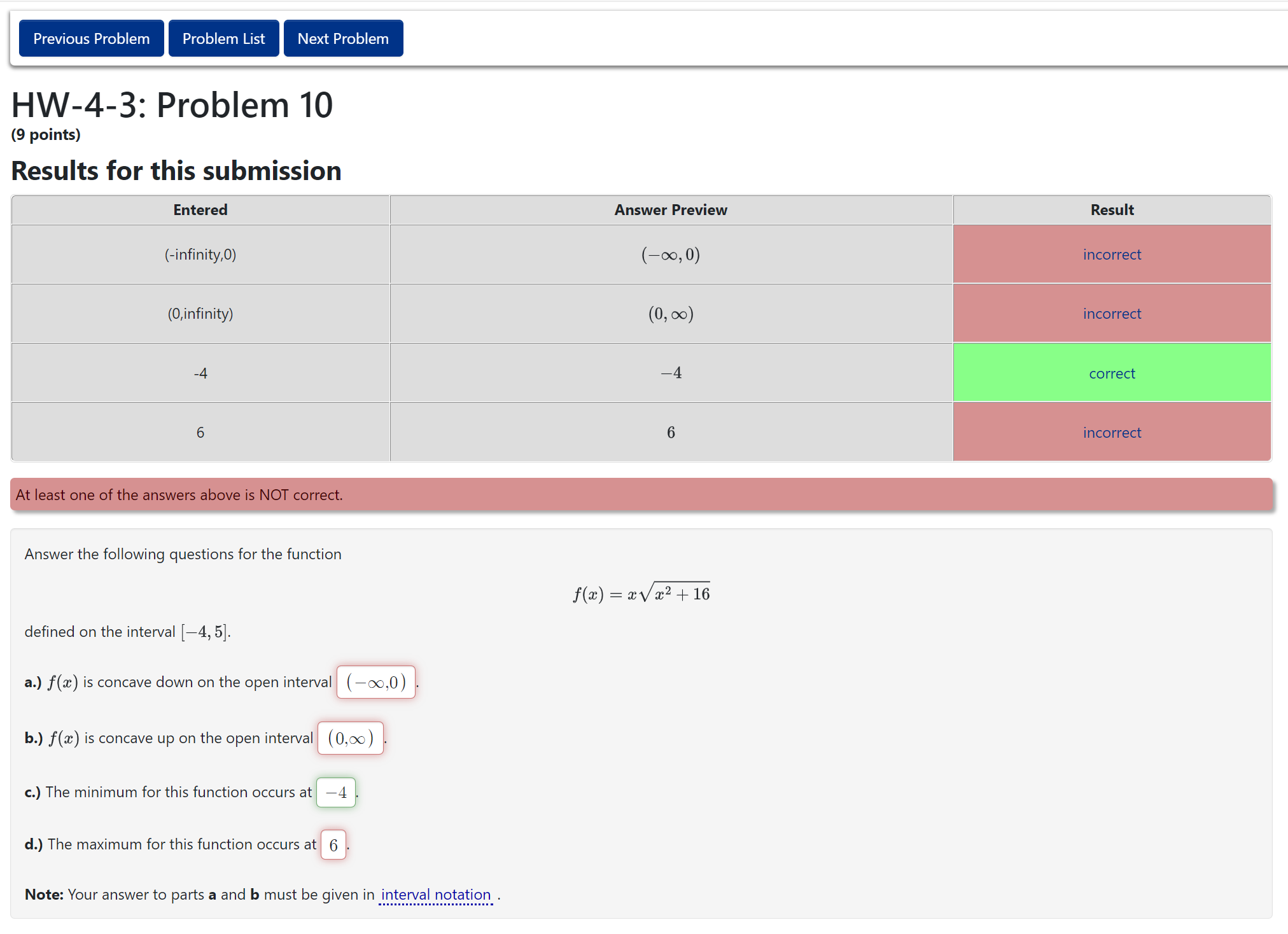Click the Entered column header
This screenshot has width=1288, height=934.
click(200, 210)
